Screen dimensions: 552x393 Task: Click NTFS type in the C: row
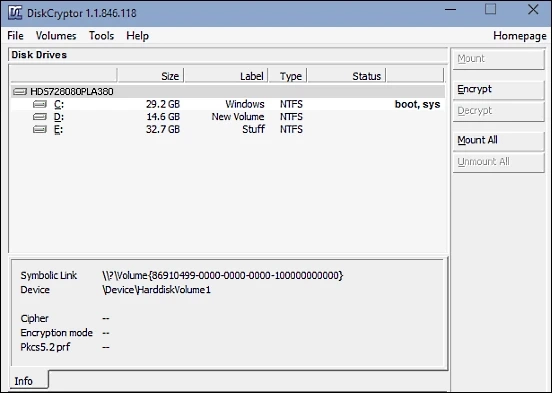coord(291,104)
